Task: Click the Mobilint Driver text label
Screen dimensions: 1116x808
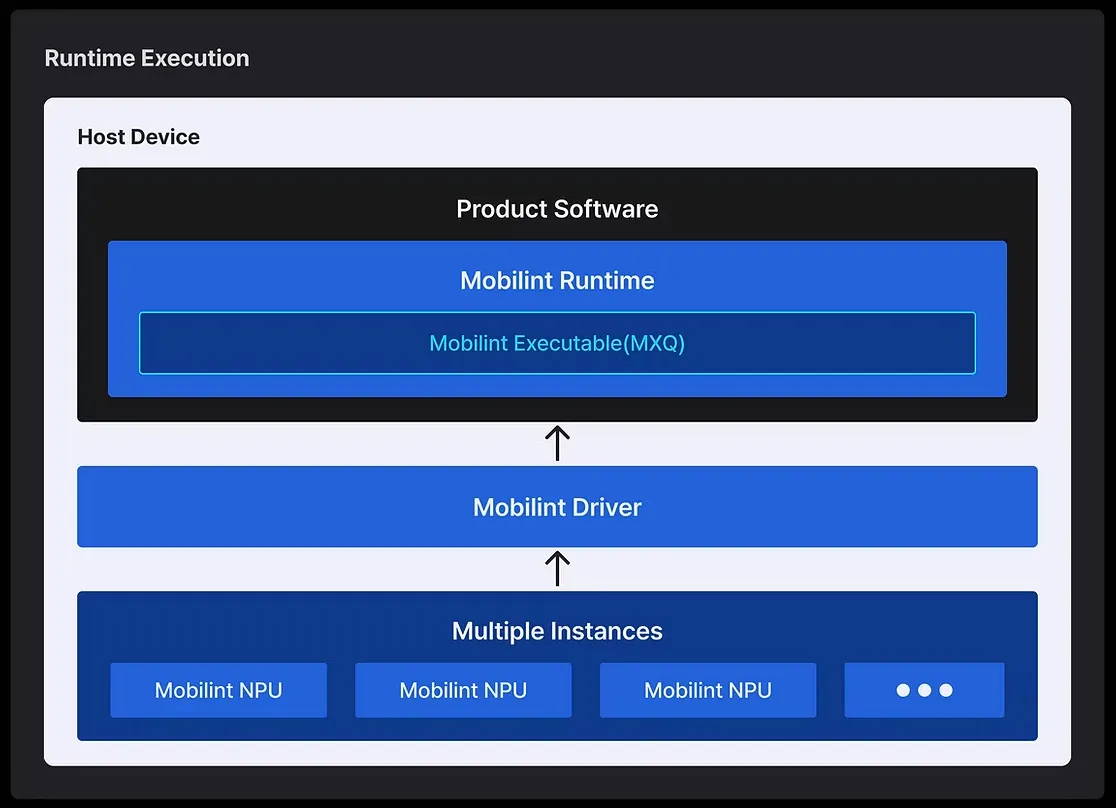Action: coord(557,507)
